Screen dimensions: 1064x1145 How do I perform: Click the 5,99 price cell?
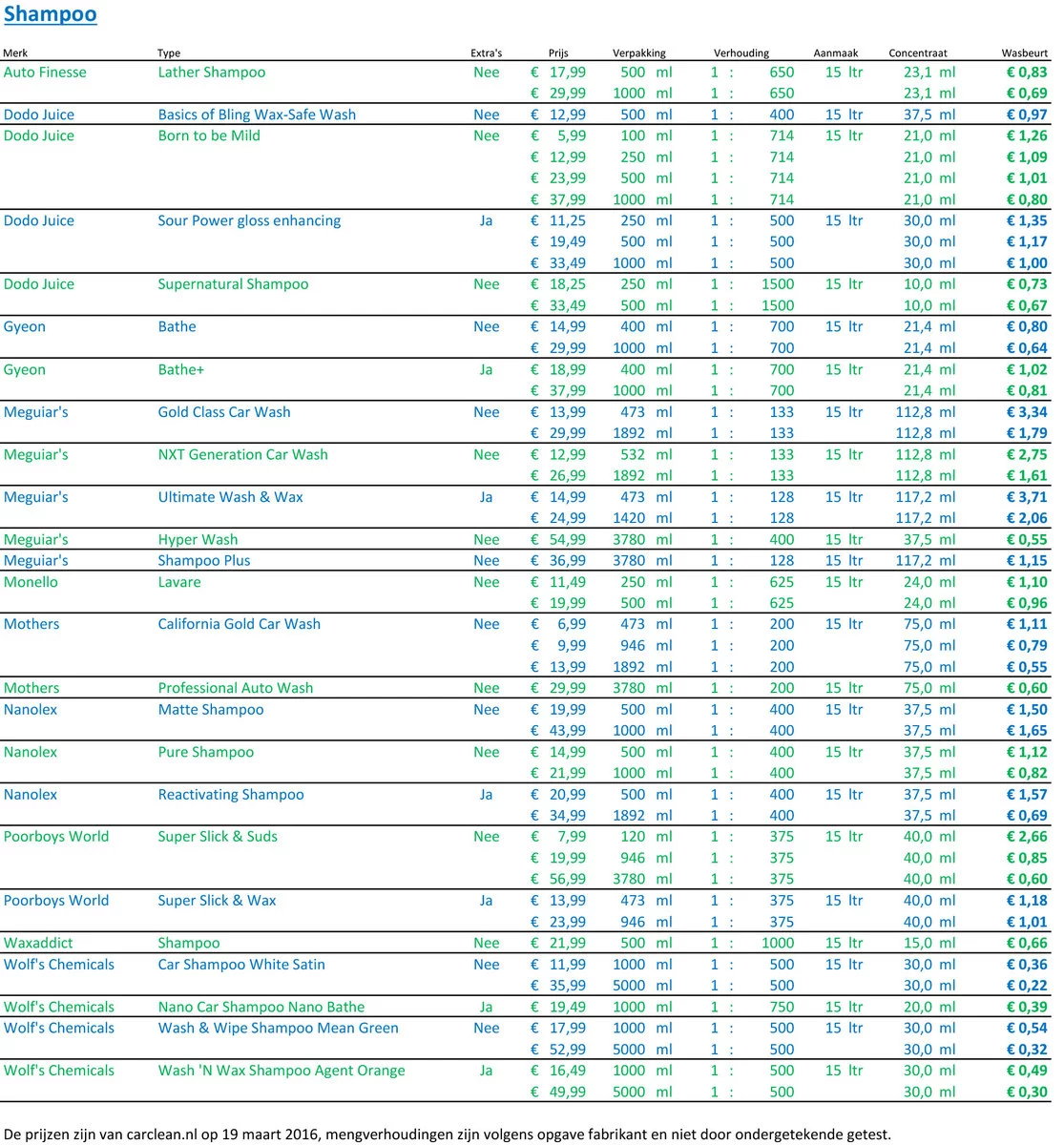572,135
